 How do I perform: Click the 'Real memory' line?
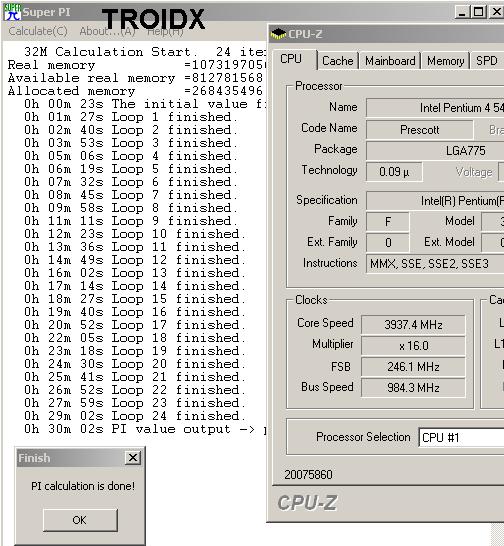coord(137,65)
